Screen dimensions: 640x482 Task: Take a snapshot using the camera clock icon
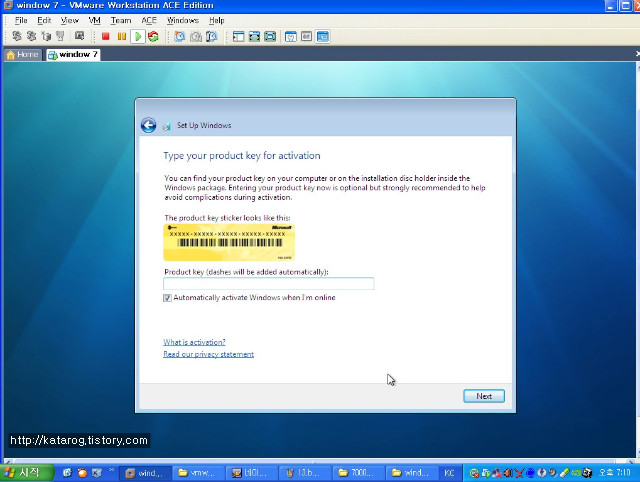180,37
